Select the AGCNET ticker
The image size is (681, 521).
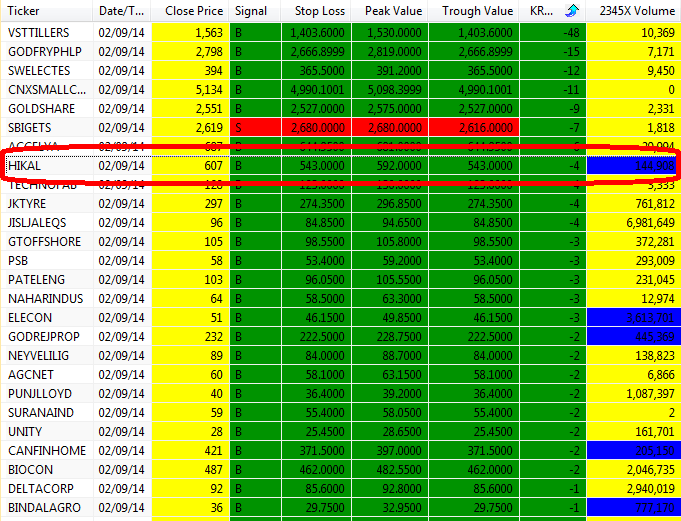pyautogui.click(x=31, y=375)
